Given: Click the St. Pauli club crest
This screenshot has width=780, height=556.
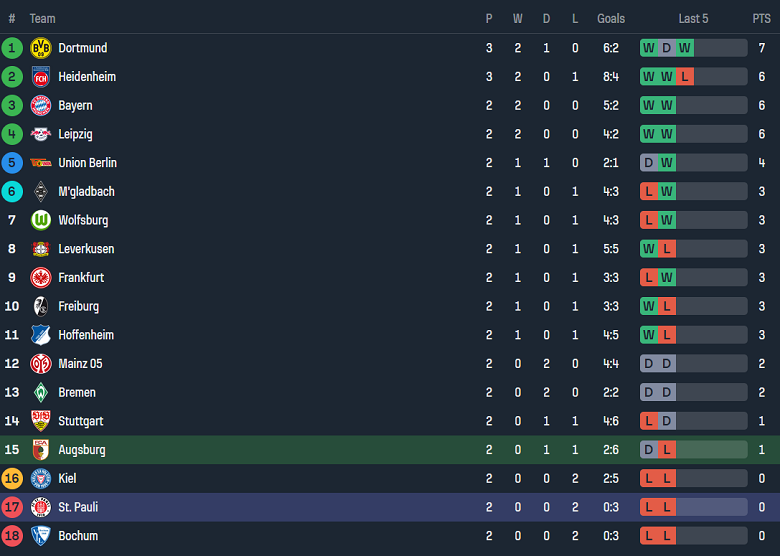Looking at the screenshot, I should tap(41, 507).
